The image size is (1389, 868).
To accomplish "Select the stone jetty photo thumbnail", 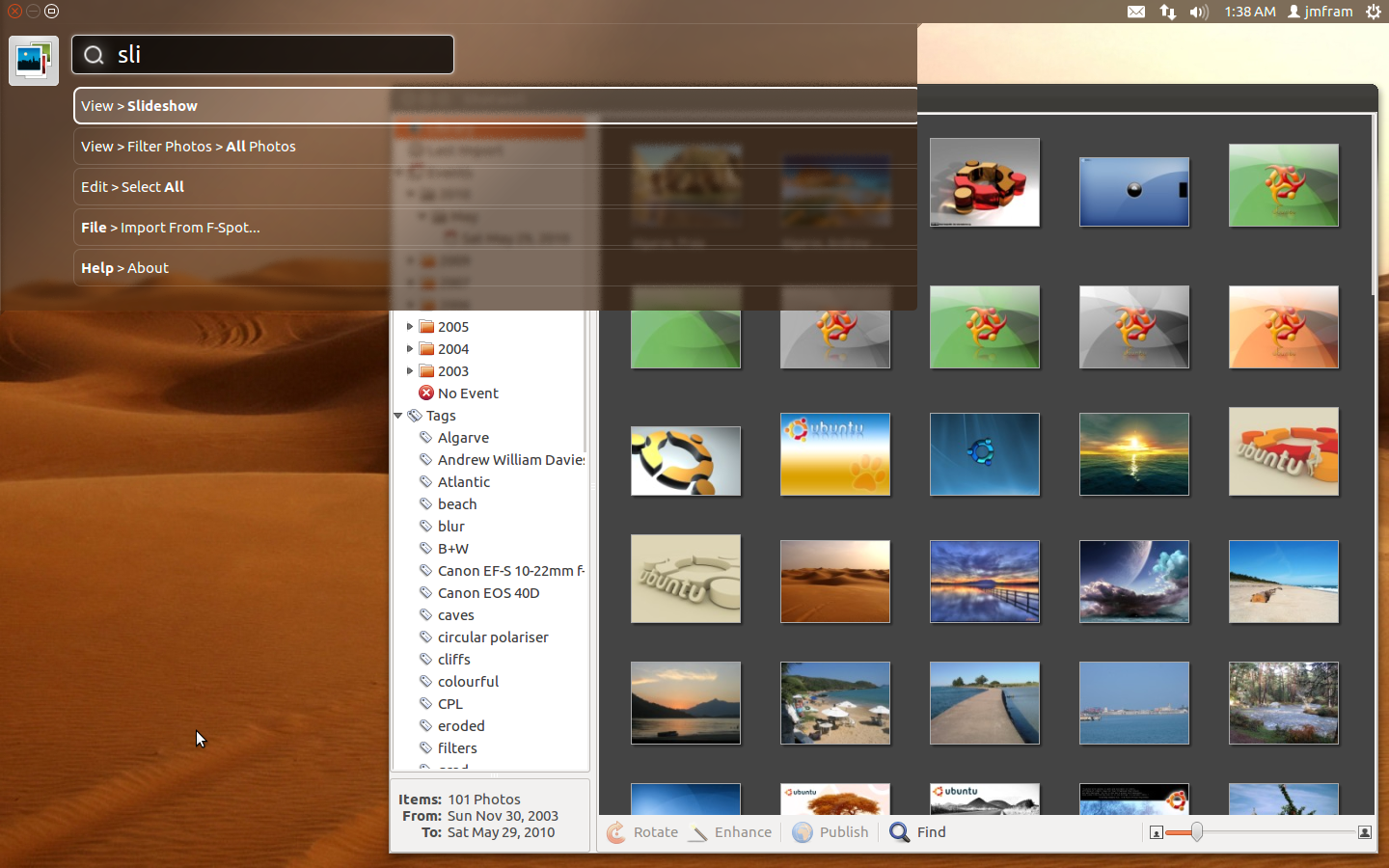I will 985,703.
